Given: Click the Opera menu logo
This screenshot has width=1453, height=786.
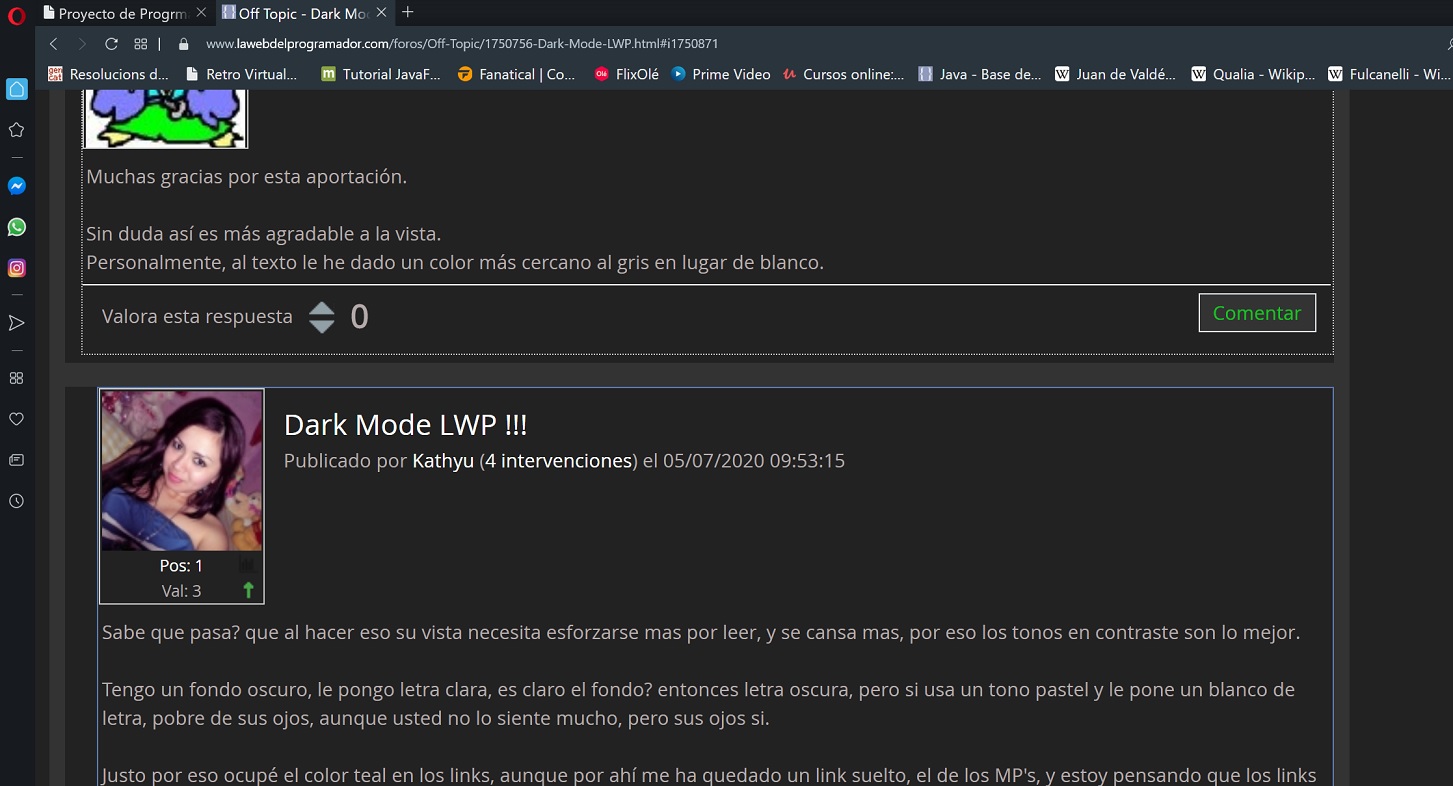Looking at the screenshot, I should click(16, 16).
